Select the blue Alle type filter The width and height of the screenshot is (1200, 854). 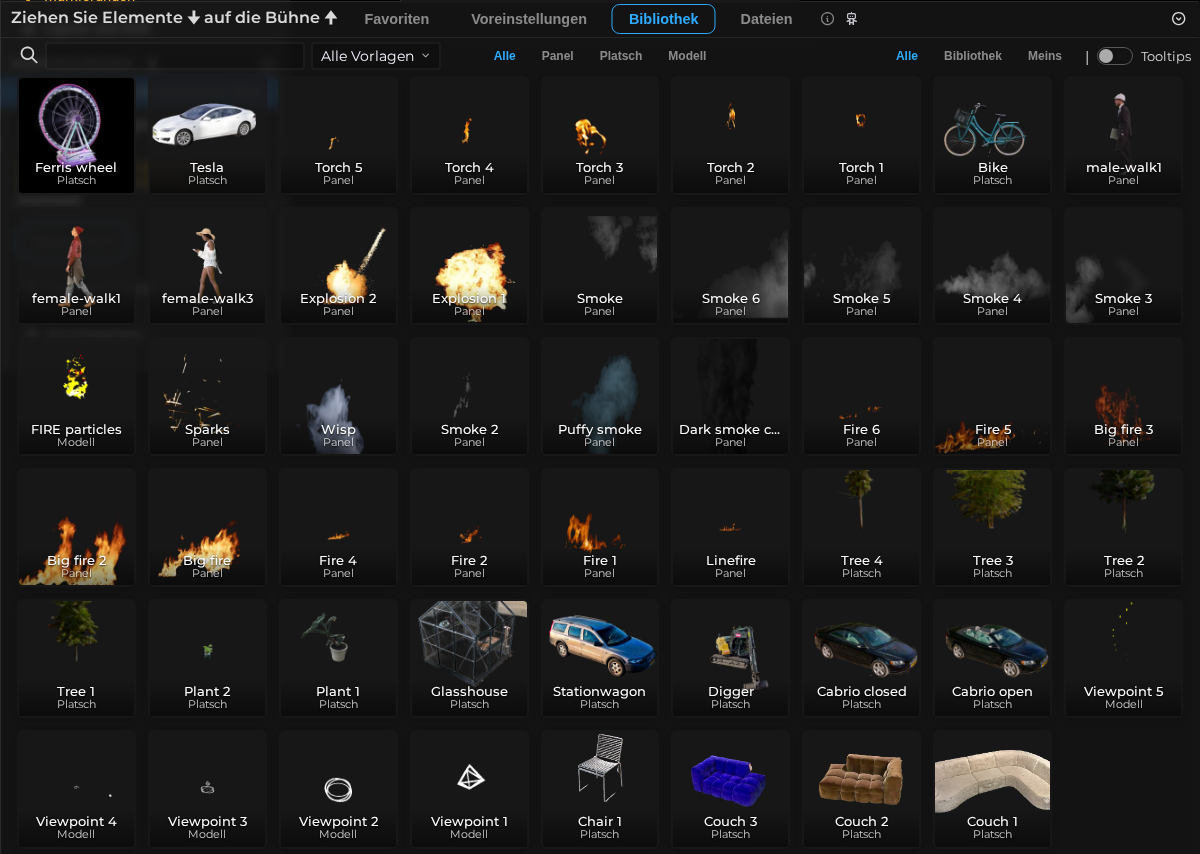tap(505, 56)
